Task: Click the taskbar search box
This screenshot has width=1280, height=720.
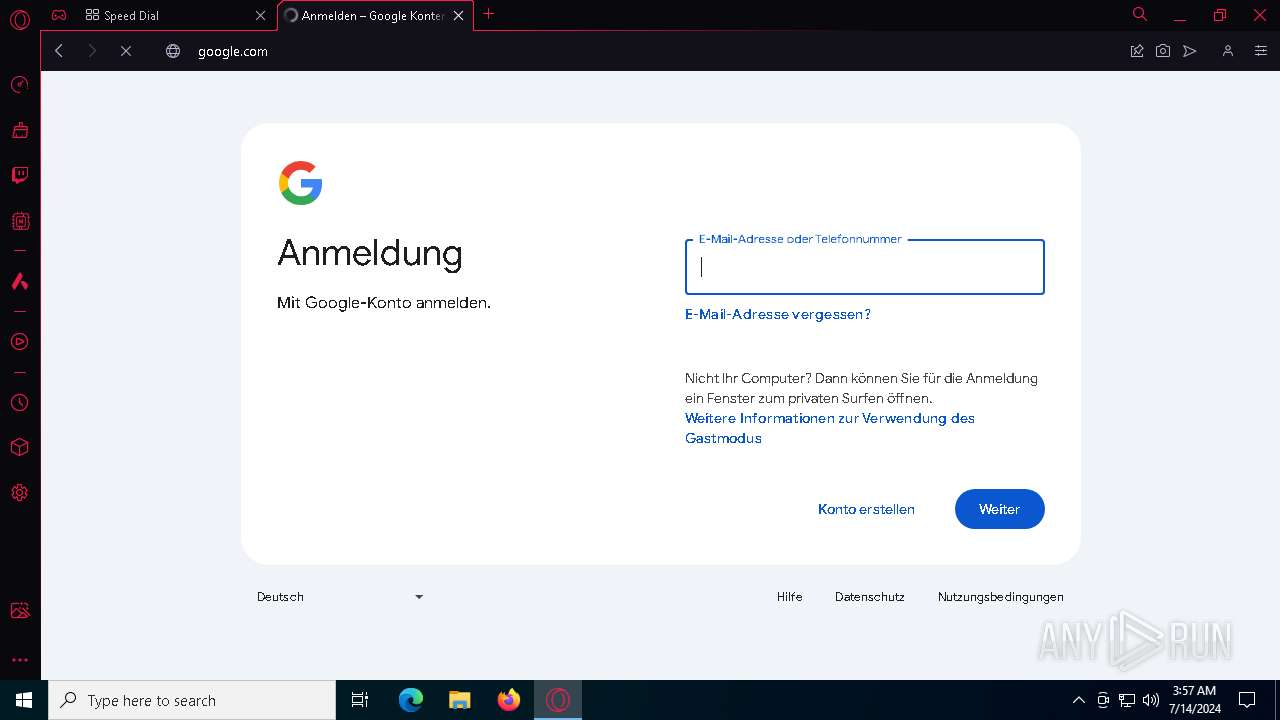Action: tap(192, 700)
